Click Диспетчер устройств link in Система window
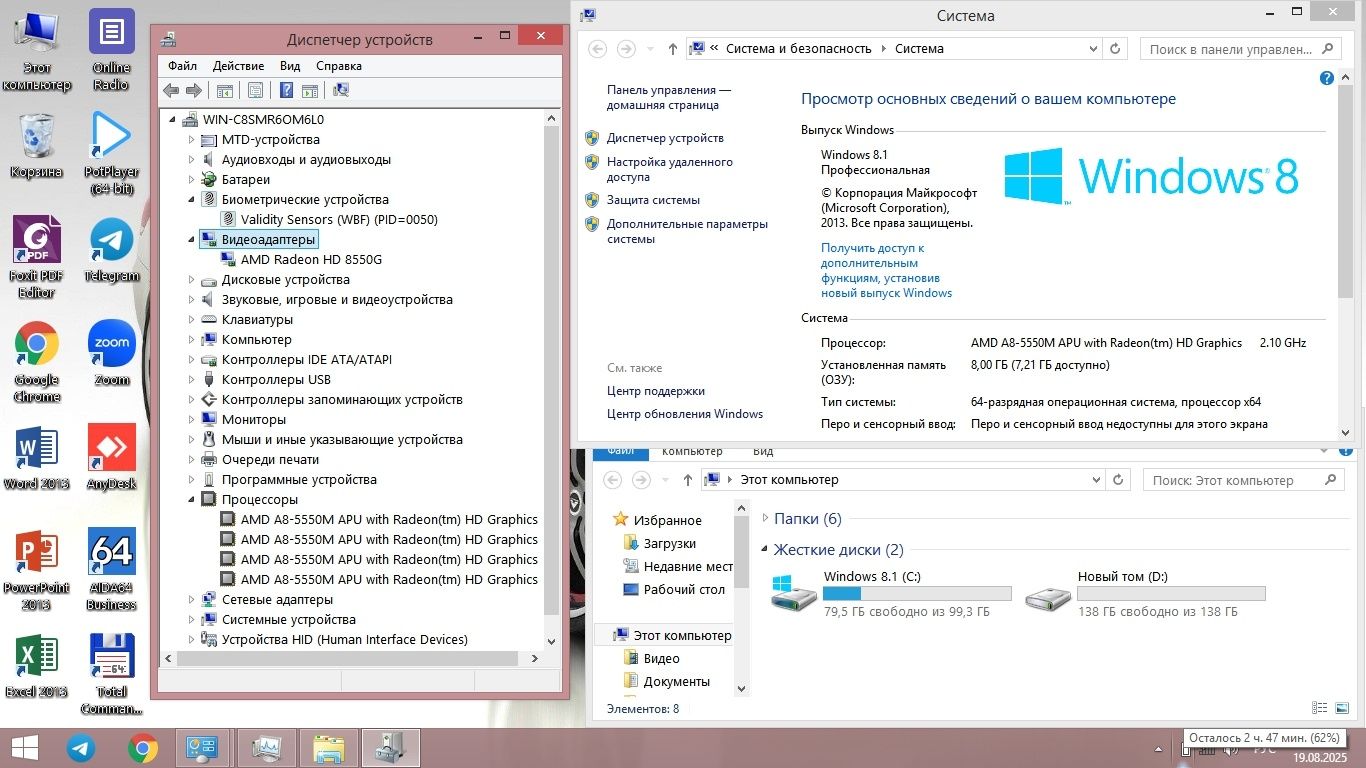 click(x=665, y=138)
